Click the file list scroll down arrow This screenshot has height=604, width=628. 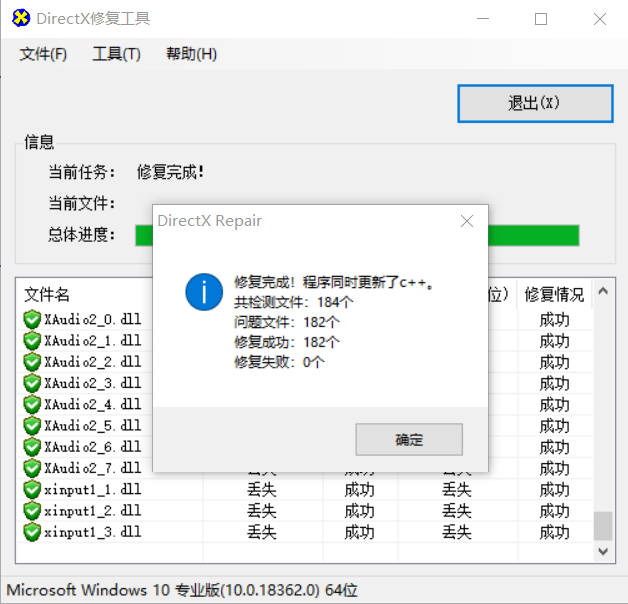point(603,552)
